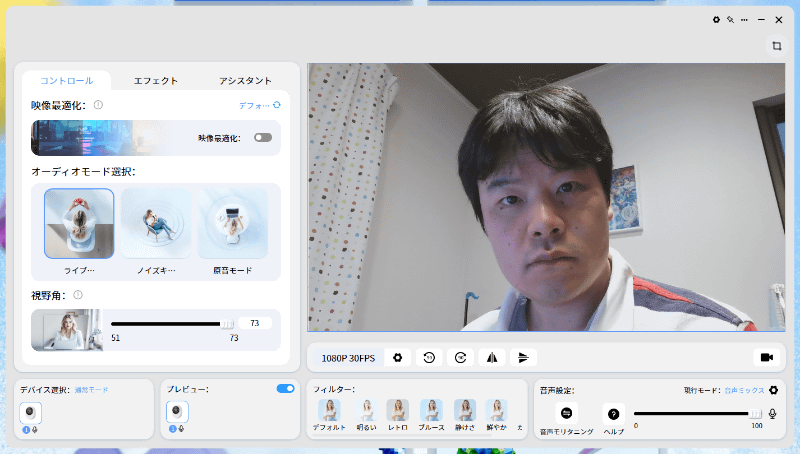The image size is (800, 454).
Task: Click the filter list horizontal scrollbar
Action: 402,435
